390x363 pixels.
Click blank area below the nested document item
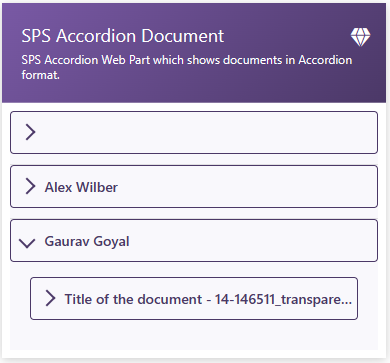pyautogui.click(x=194, y=335)
